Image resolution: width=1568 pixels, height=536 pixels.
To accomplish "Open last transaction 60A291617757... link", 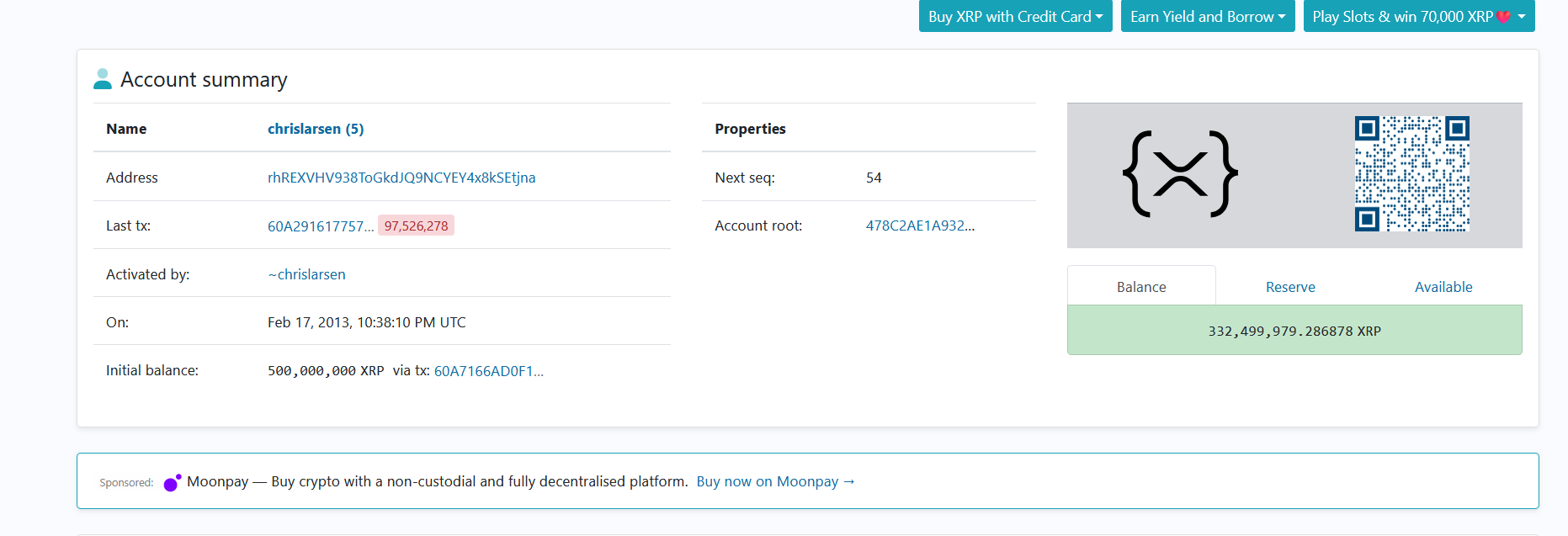I will tap(321, 226).
